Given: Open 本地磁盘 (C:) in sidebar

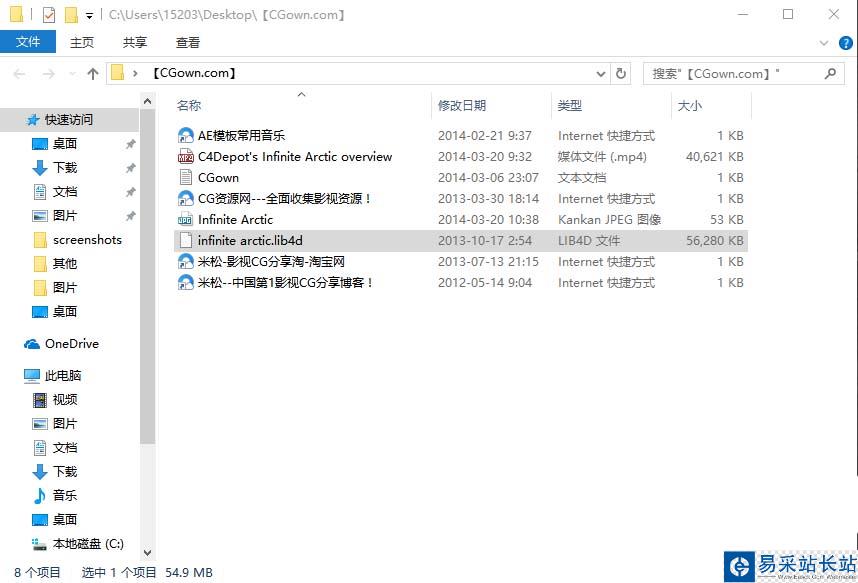Looking at the screenshot, I should (x=88, y=544).
